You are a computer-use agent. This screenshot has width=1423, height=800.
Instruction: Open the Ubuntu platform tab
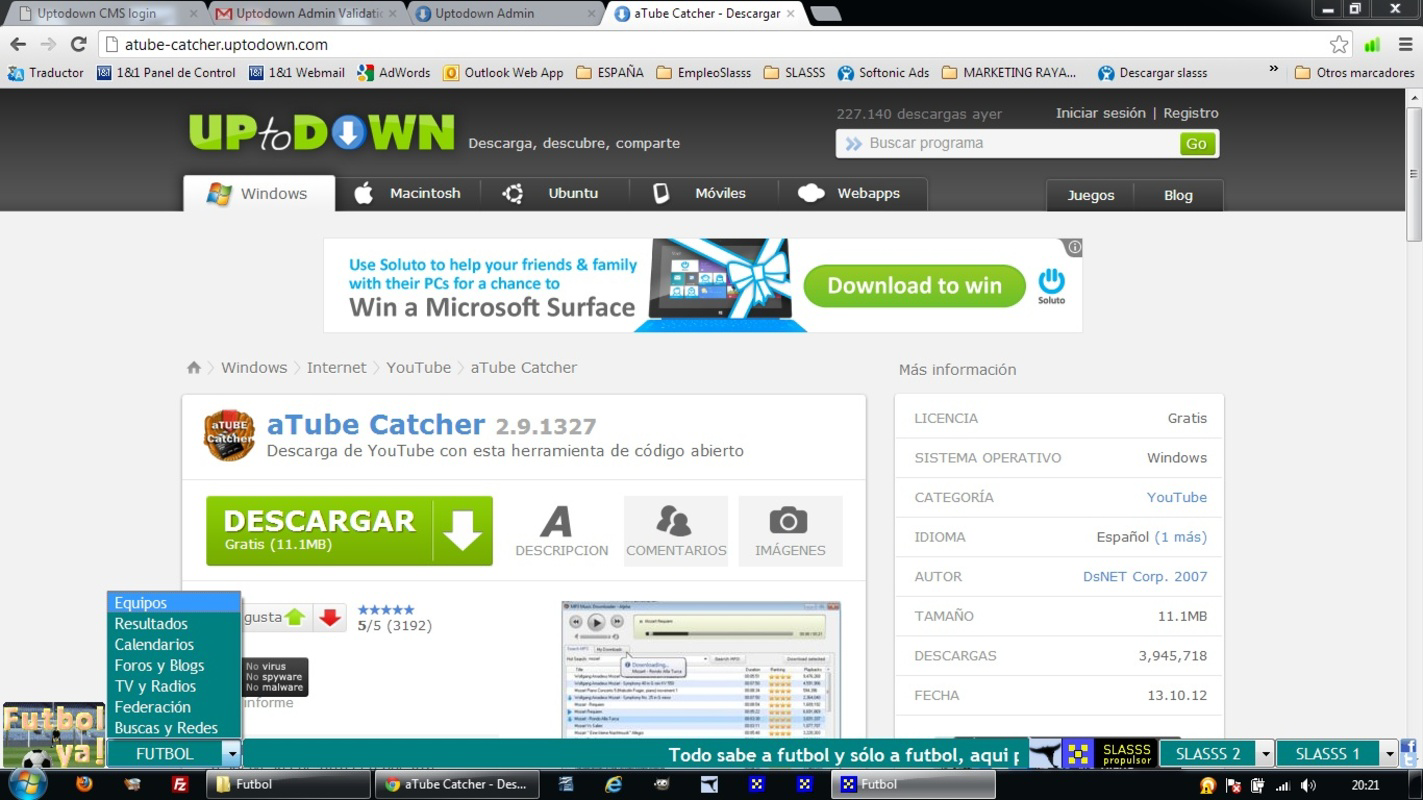(555, 193)
